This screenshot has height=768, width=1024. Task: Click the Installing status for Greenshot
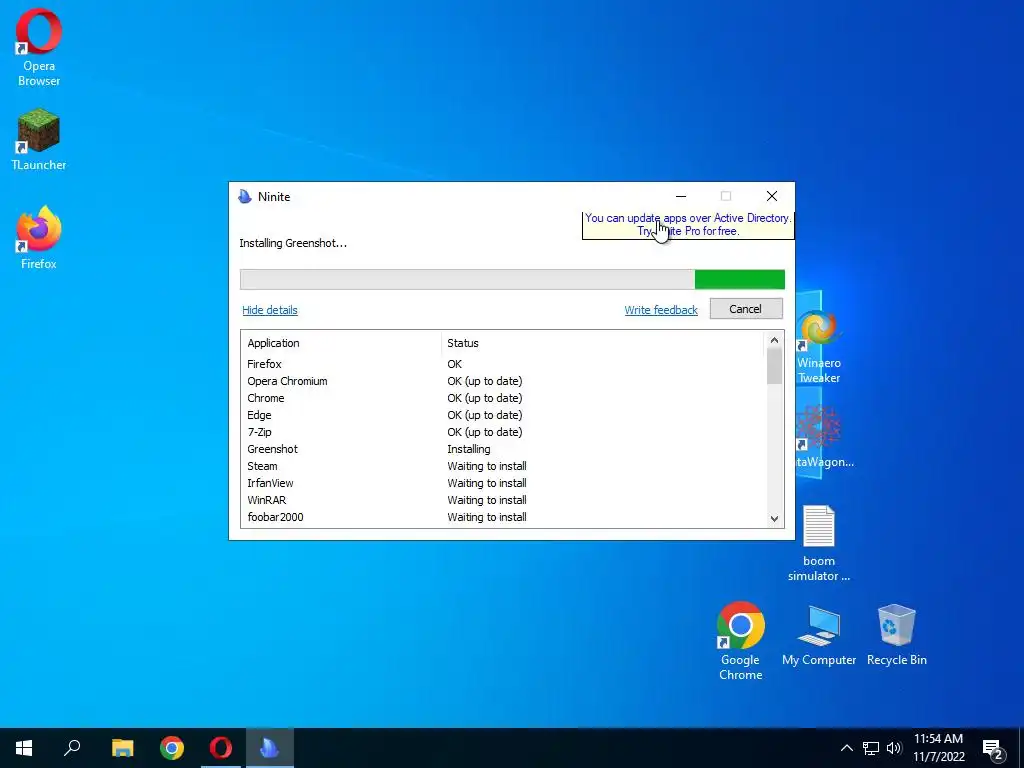pos(469,449)
